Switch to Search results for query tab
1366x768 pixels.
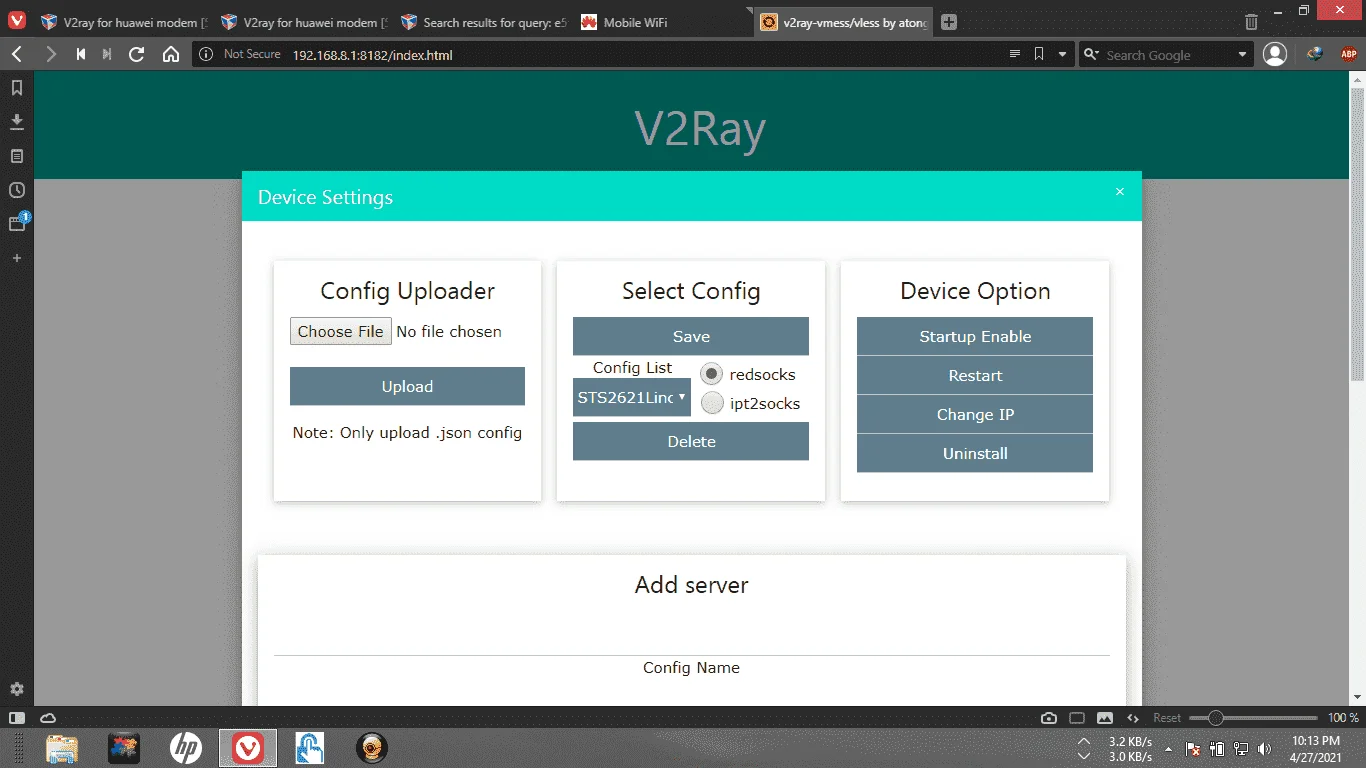click(x=483, y=22)
